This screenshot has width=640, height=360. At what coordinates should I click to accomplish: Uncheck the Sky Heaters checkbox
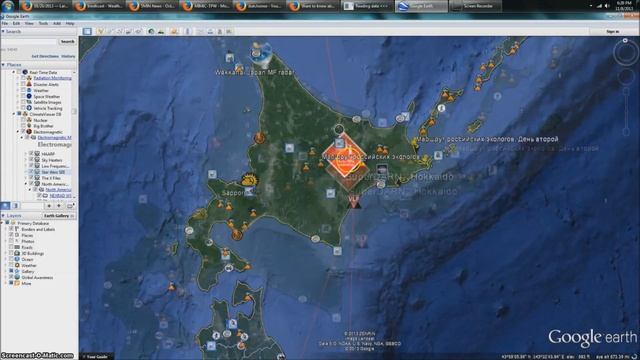click(31, 160)
